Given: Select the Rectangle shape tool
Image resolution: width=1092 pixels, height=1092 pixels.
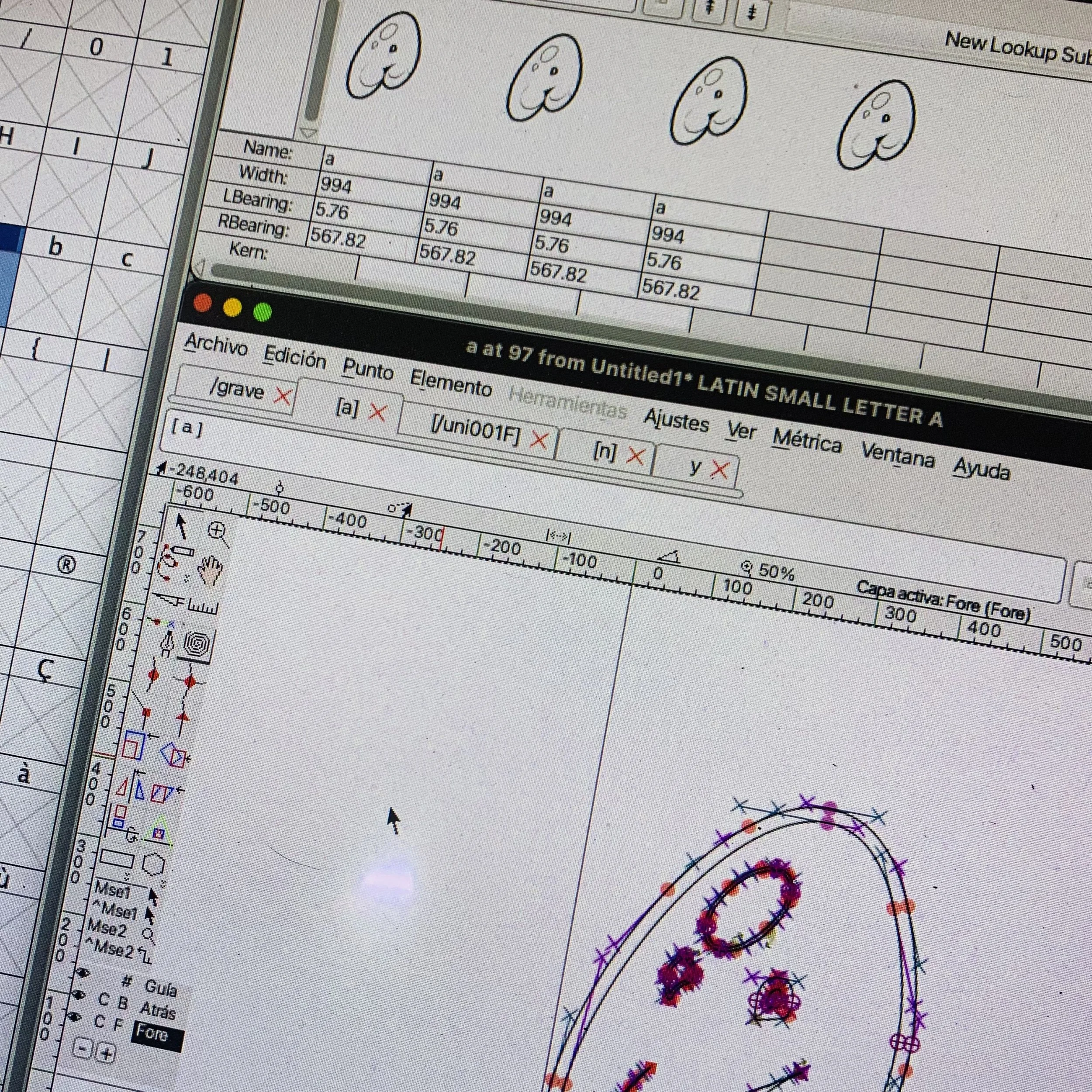Looking at the screenshot, I should pos(117,859).
